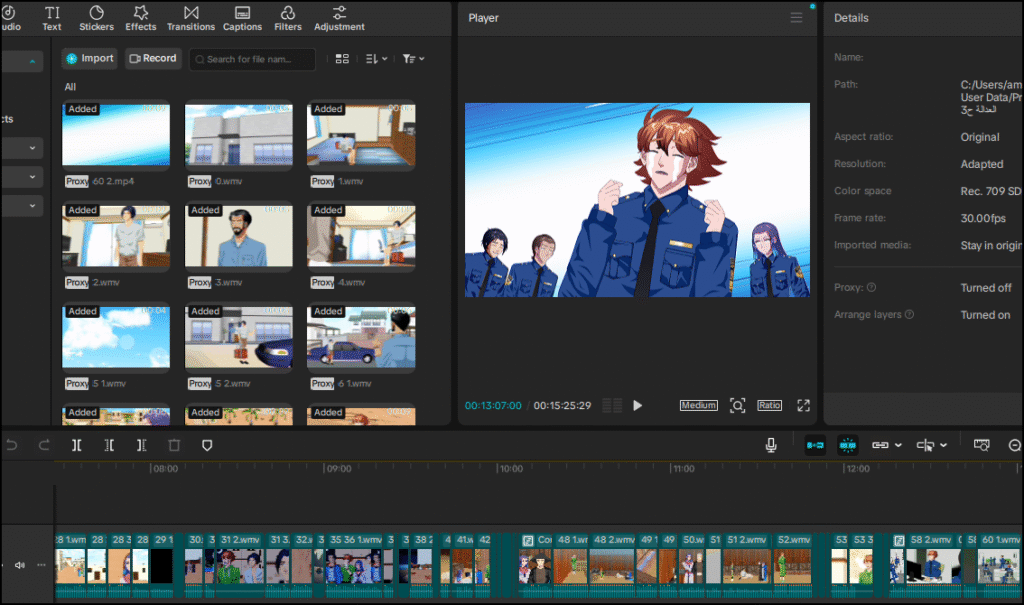Click the 'Rec. 709 SD' color space value
1024x605 pixels.
(x=990, y=191)
